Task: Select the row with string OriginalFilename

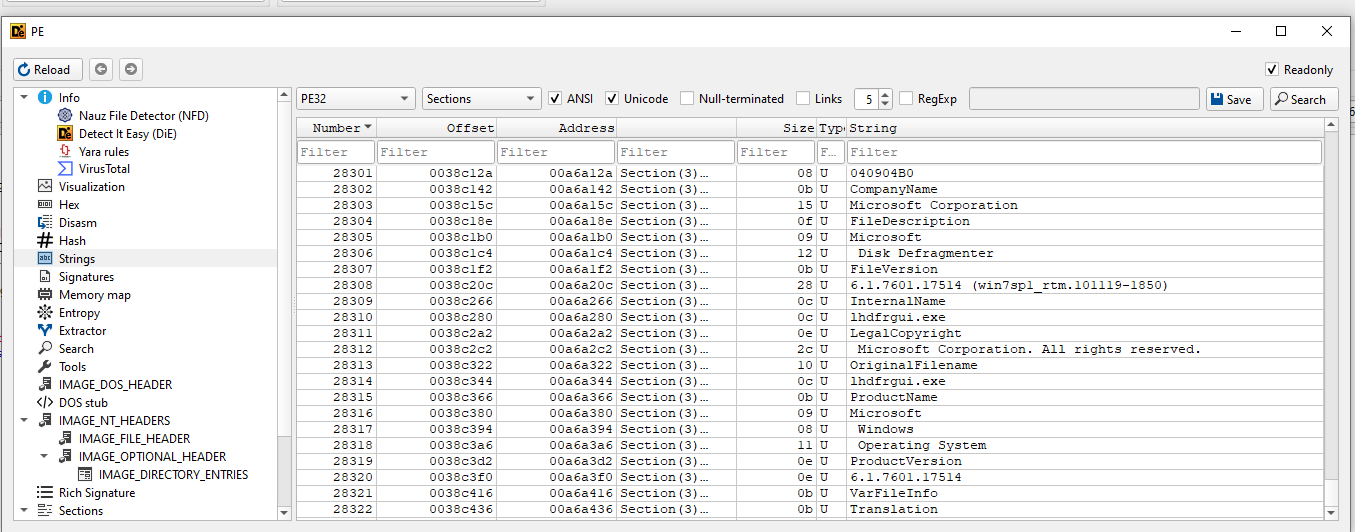Action: coord(809,365)
